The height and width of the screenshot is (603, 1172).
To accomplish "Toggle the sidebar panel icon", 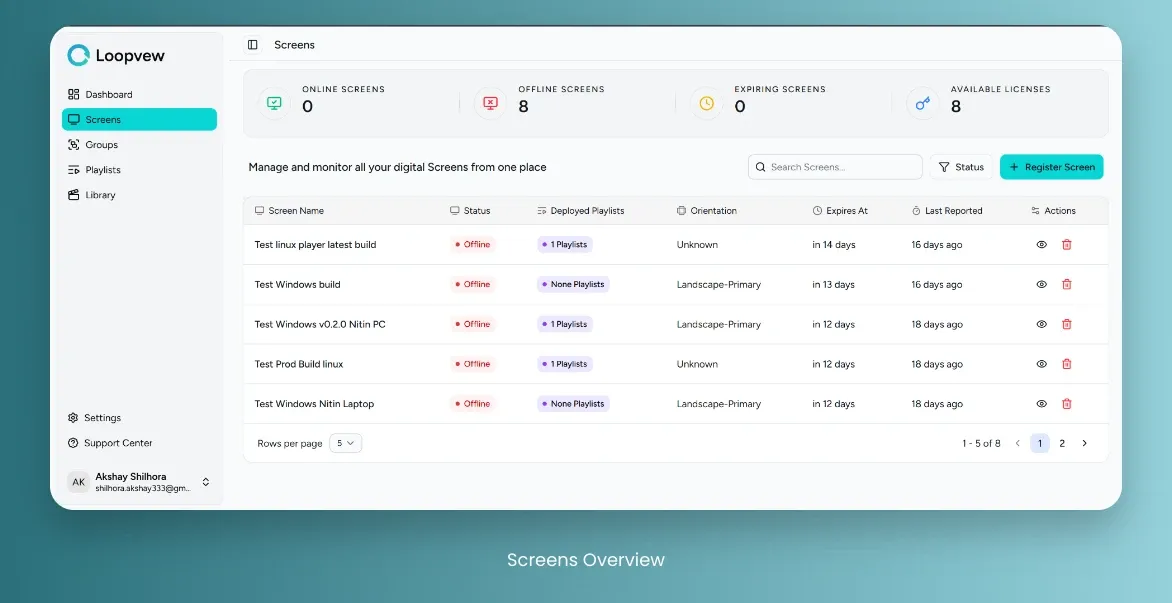I will click(253, 45).
